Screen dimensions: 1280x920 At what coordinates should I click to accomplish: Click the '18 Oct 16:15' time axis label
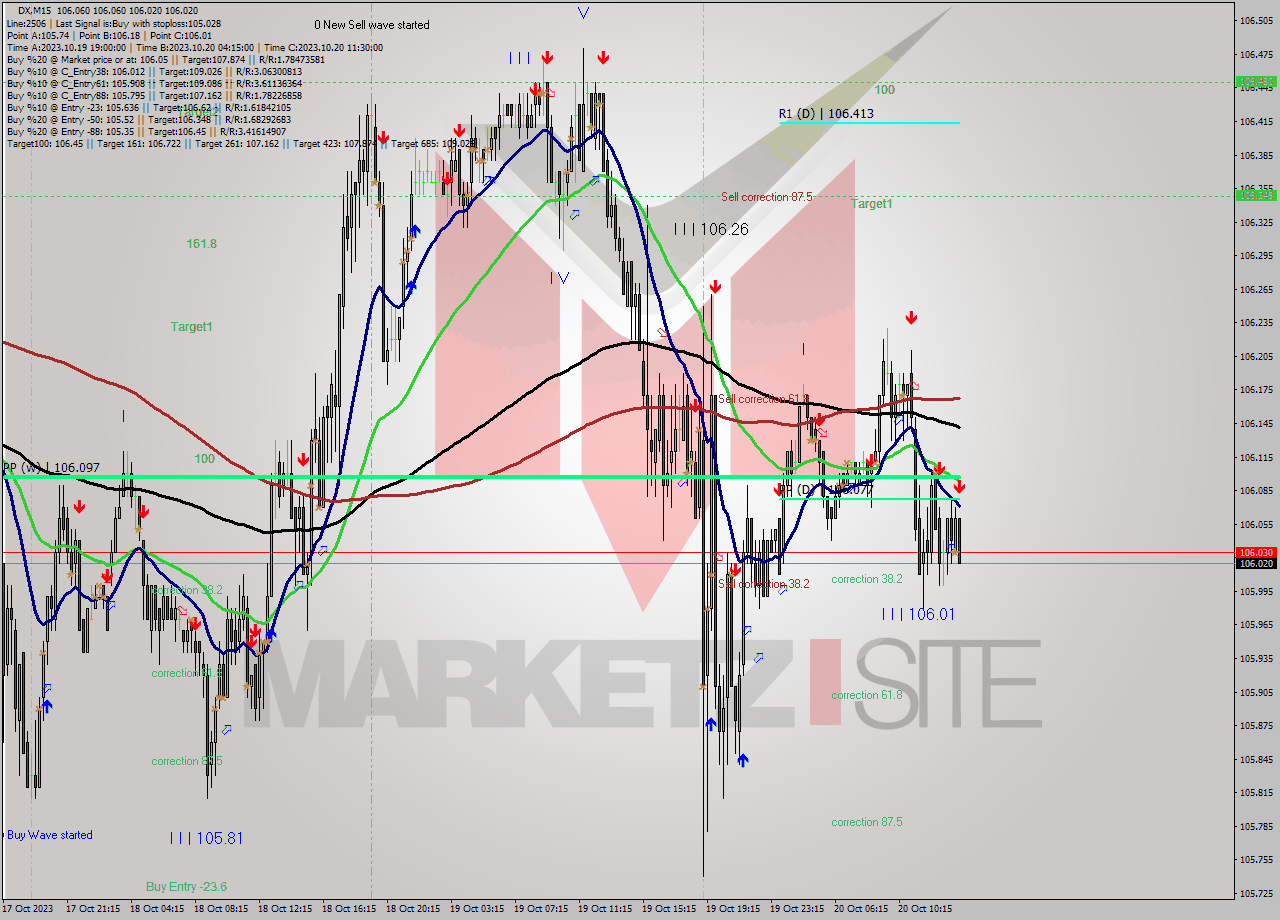pyautogui.click(x=349, y=909)
